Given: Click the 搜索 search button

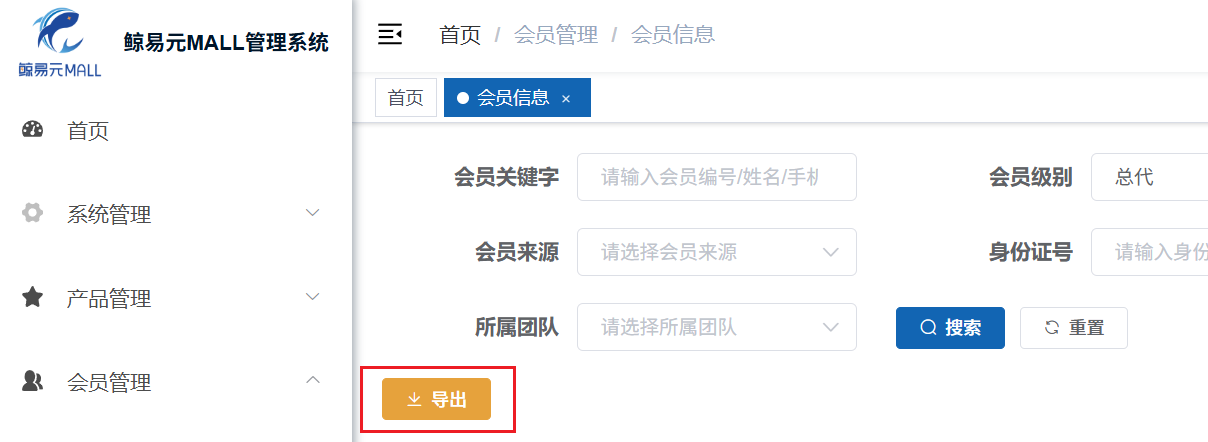Looking at the screenshot, I should click(949, 328).
